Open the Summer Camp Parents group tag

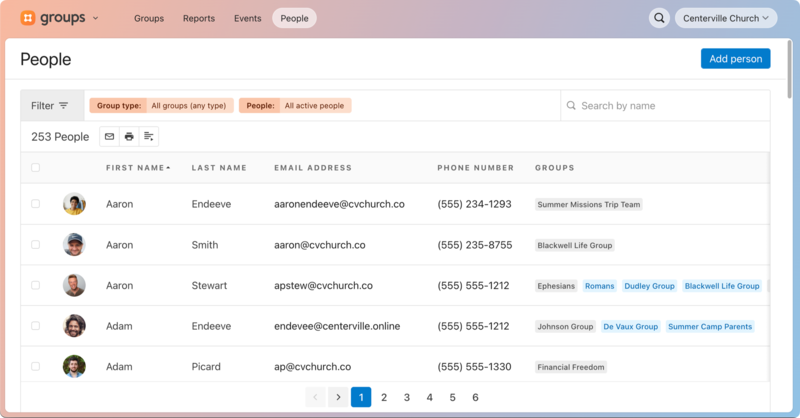pos(709,326)
